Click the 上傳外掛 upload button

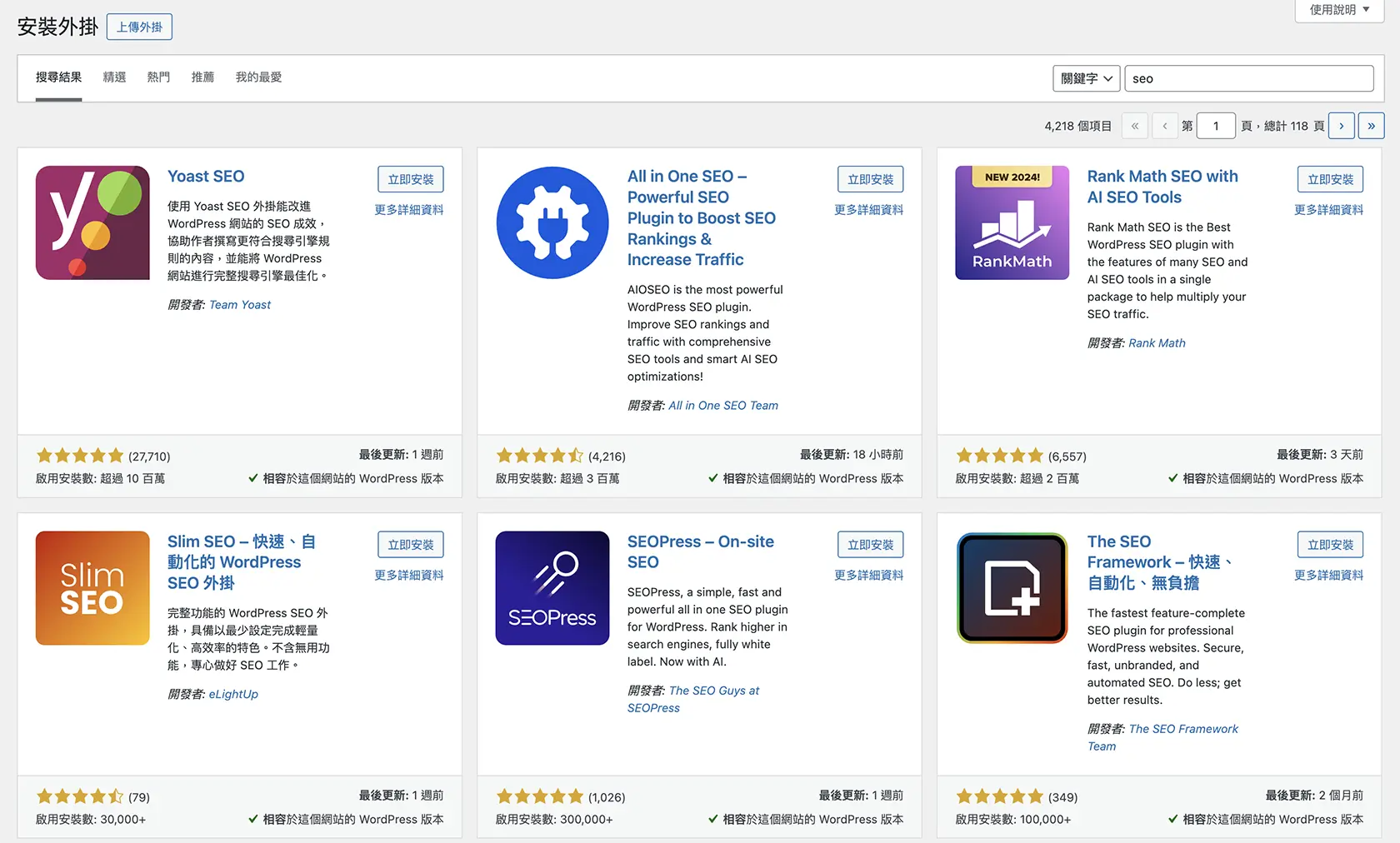(x=139, y=27)
